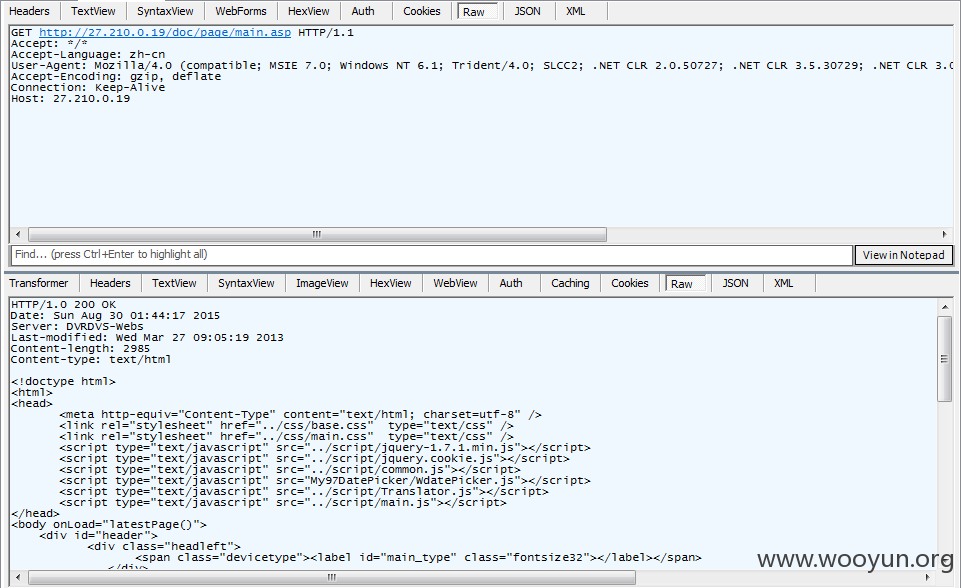963x588 pixels.
Task: Switch to request HexView tab
Action: click(x=308, y=11)
